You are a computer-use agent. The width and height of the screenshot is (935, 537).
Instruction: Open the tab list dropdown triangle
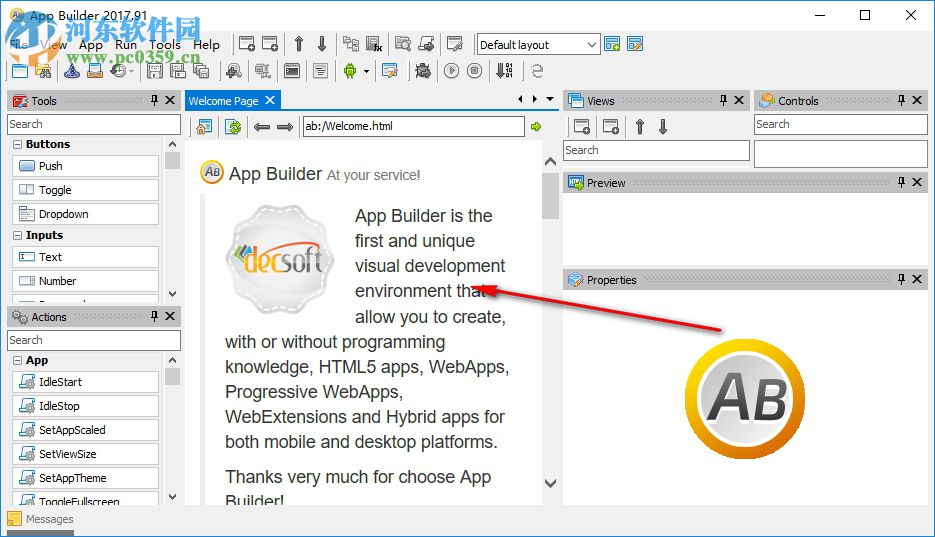(550, 99)
